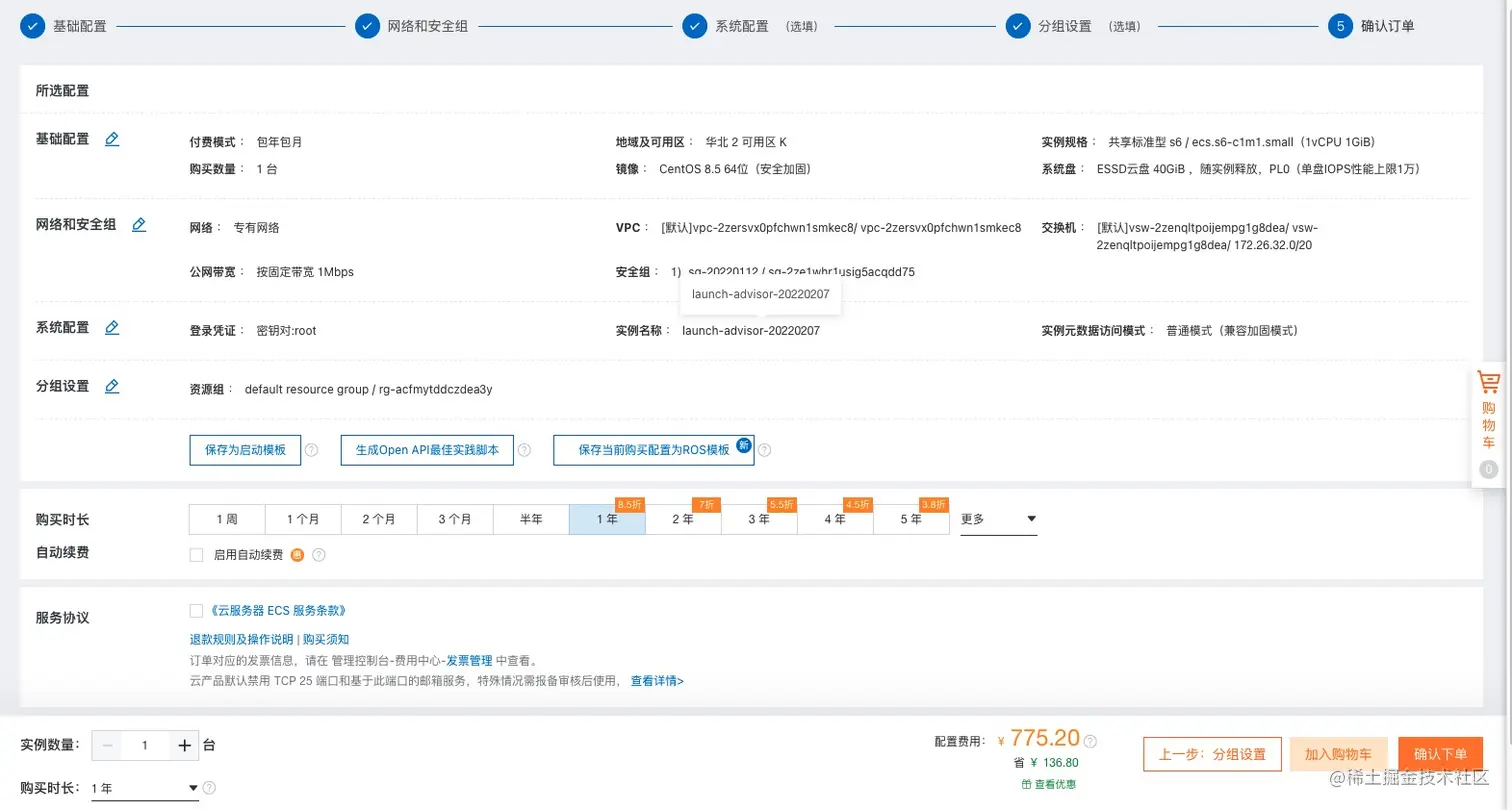This screenshot has height=810, width=1512.
Task: Open the 购买须知 link
Action: coord(326,639)
